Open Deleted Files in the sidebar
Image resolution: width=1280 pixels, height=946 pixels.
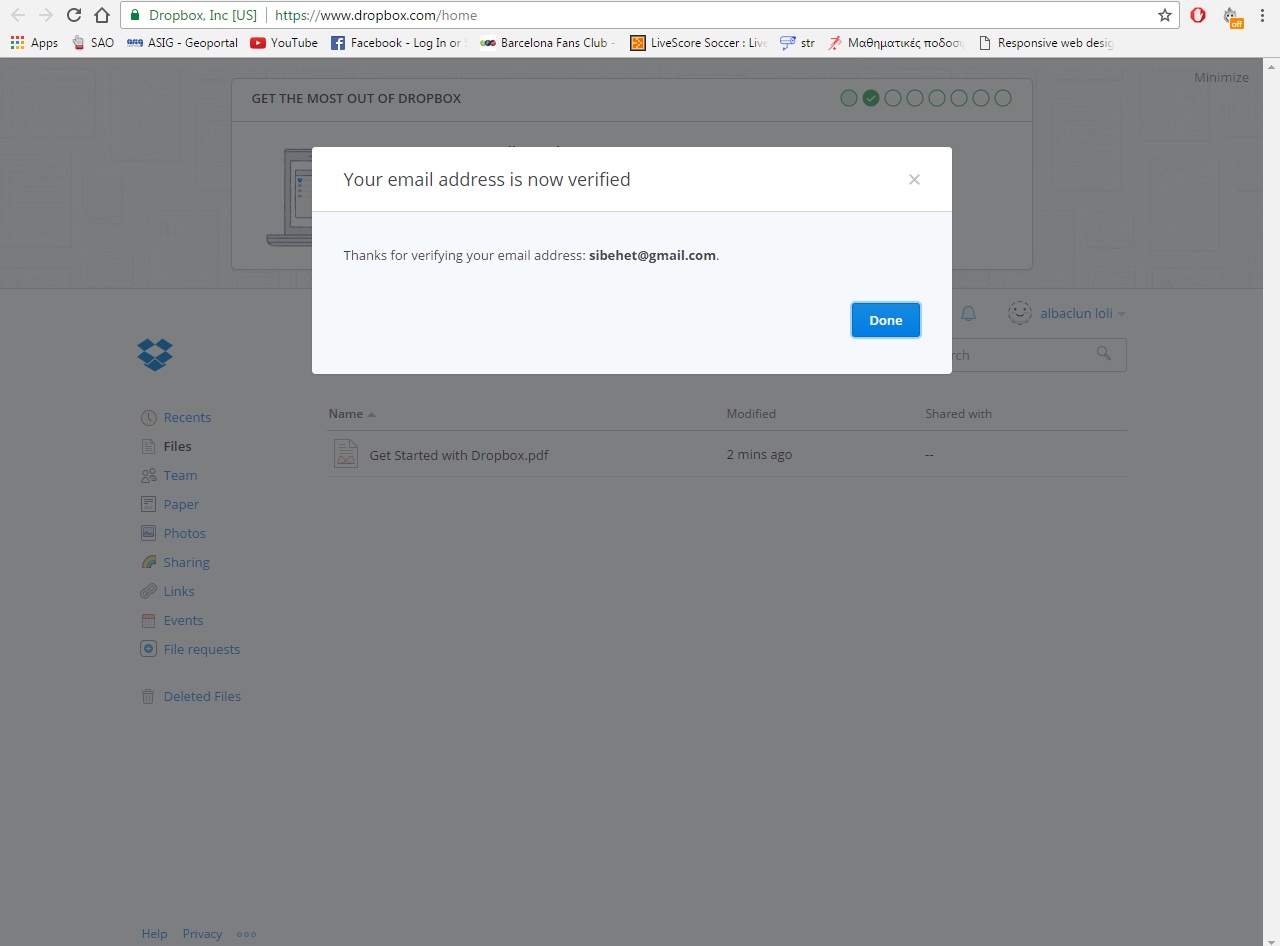(x=202, y=696)
